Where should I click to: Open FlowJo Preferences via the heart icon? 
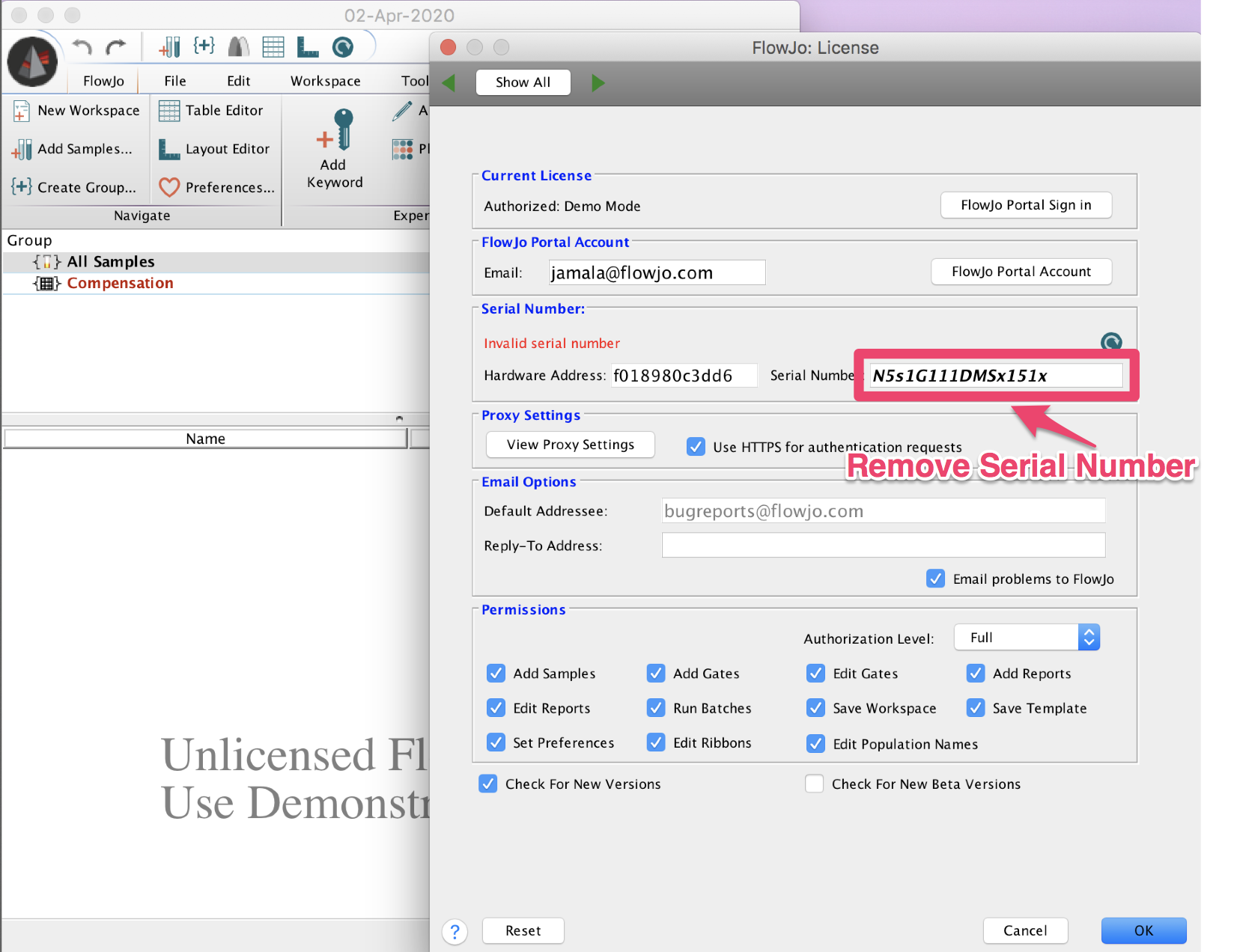click(168, 187)
